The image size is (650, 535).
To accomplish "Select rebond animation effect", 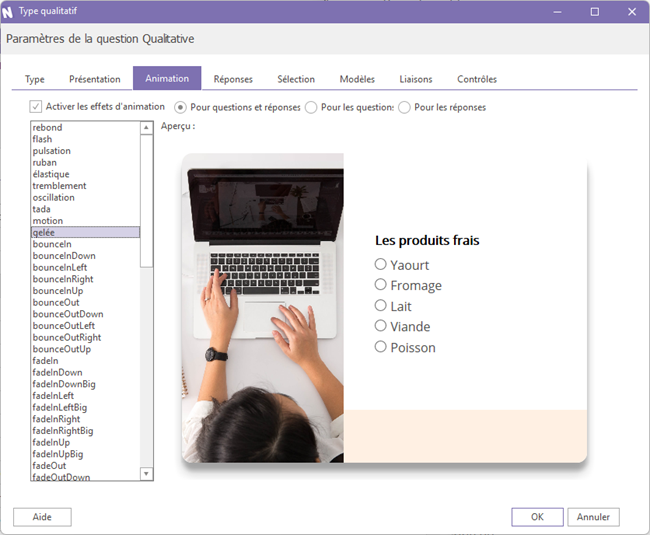I will (x=86, y=127).
